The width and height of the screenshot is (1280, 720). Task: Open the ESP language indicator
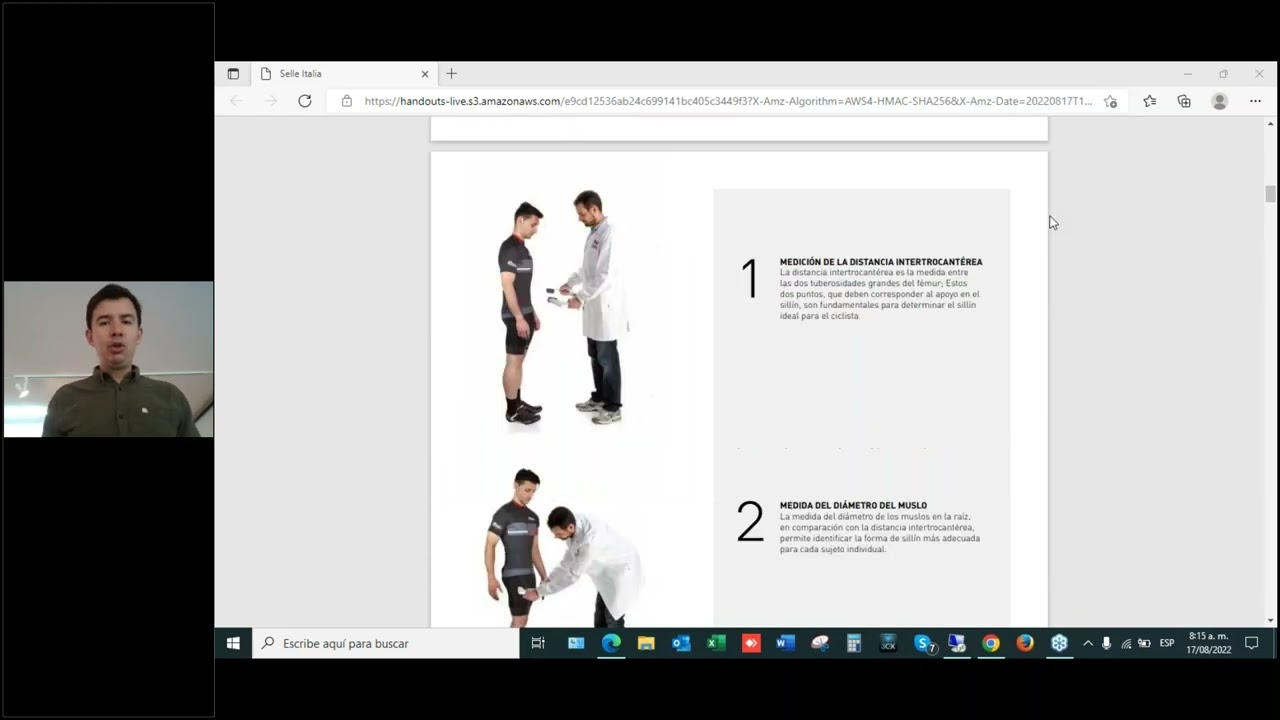(1167, 643)
